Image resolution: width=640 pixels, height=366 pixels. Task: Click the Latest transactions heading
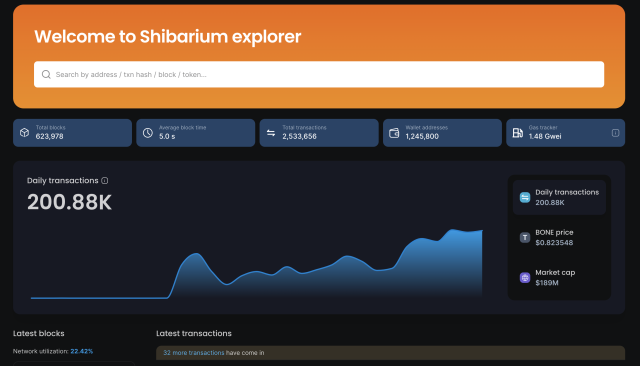[x=194, y=333]
